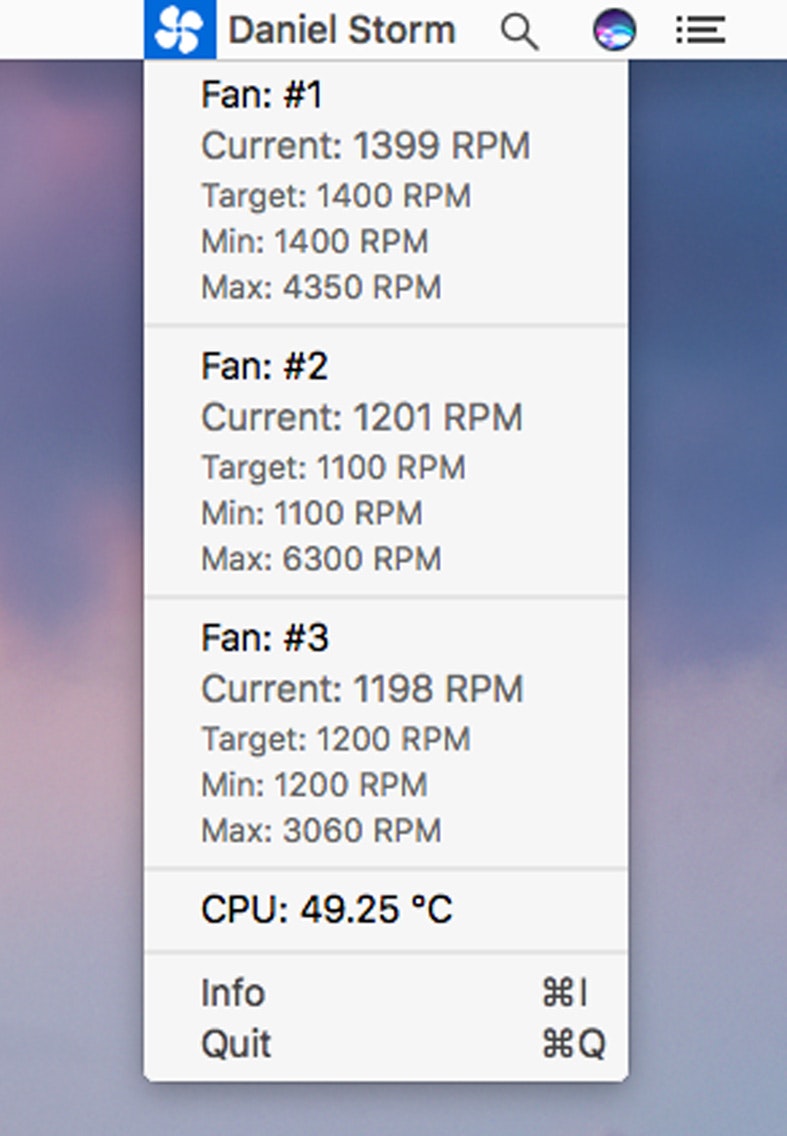Open Notification Center list icon
787x1136 pixels.
tap(700, 31)
